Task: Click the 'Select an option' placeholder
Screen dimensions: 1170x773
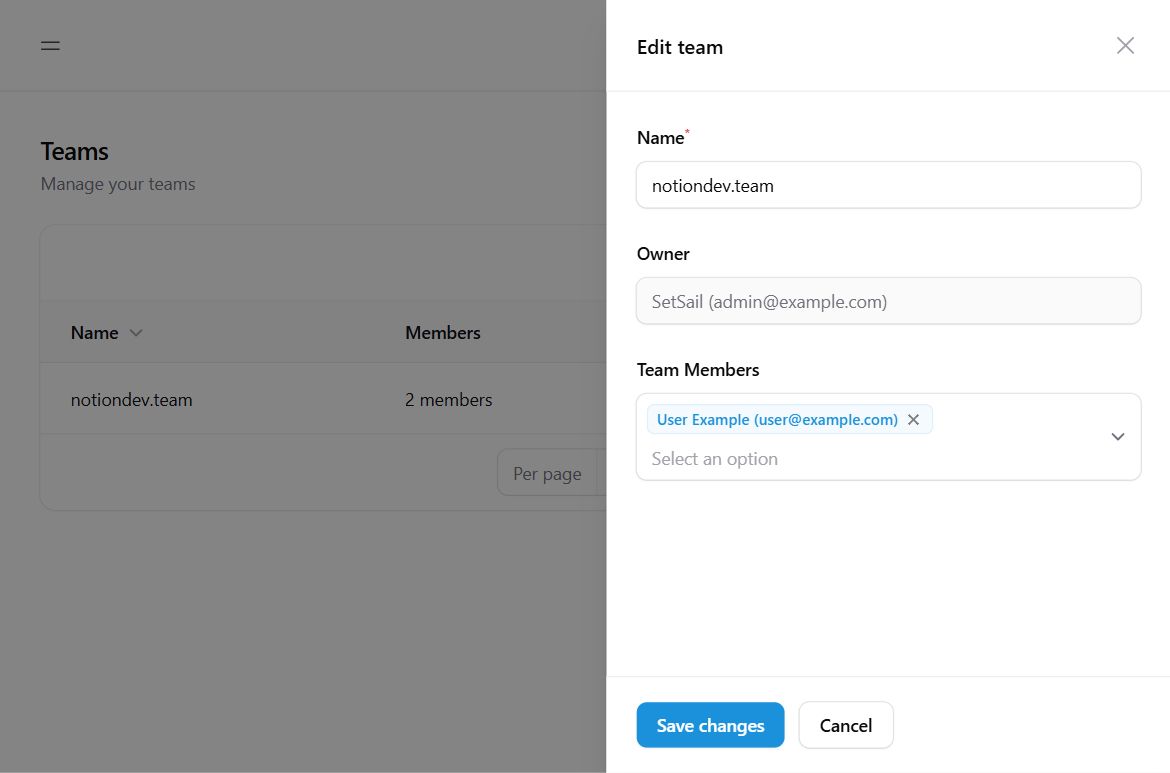Action: (x=715, y=459)
